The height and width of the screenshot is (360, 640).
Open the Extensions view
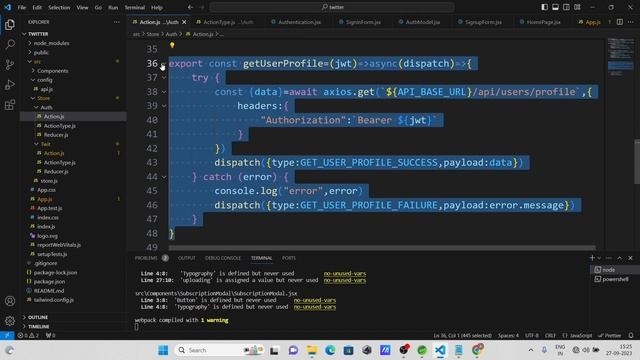(x=10, y=105)
